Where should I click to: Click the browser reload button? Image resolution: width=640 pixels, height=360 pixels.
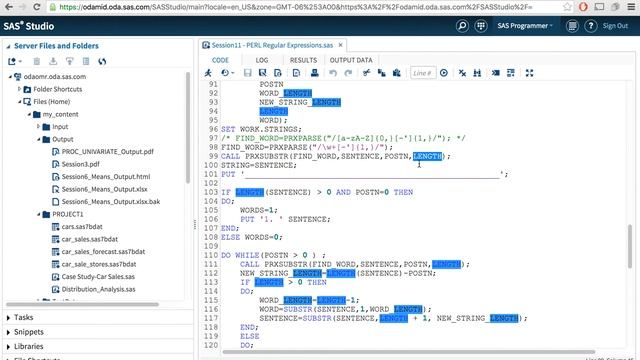(x=36, y=7)
